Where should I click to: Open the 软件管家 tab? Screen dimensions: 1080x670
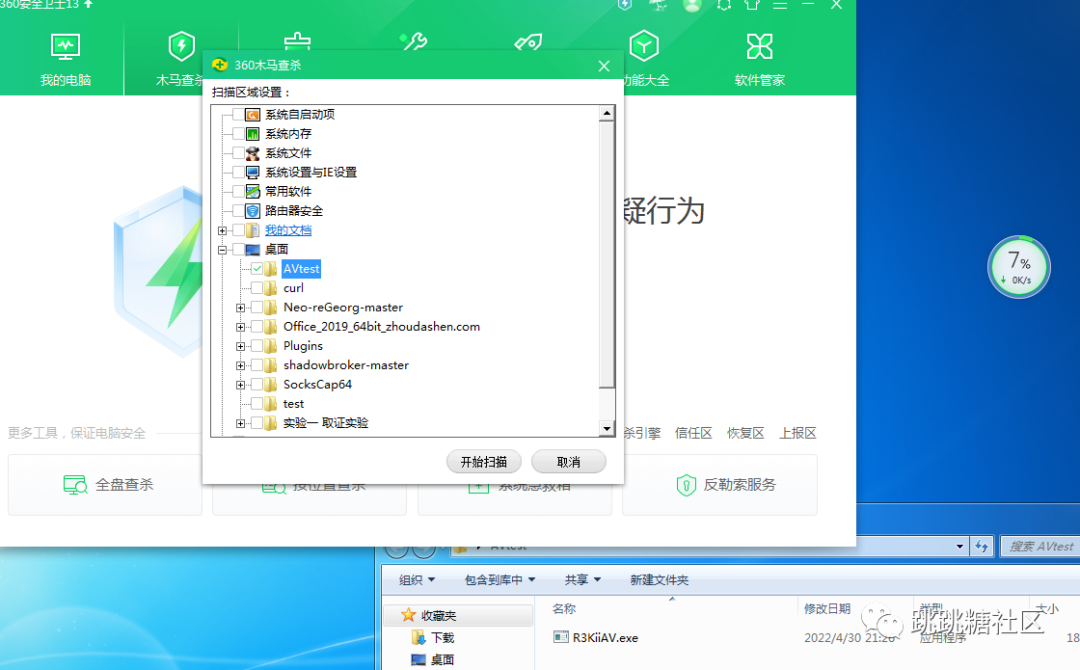point(759,61)
